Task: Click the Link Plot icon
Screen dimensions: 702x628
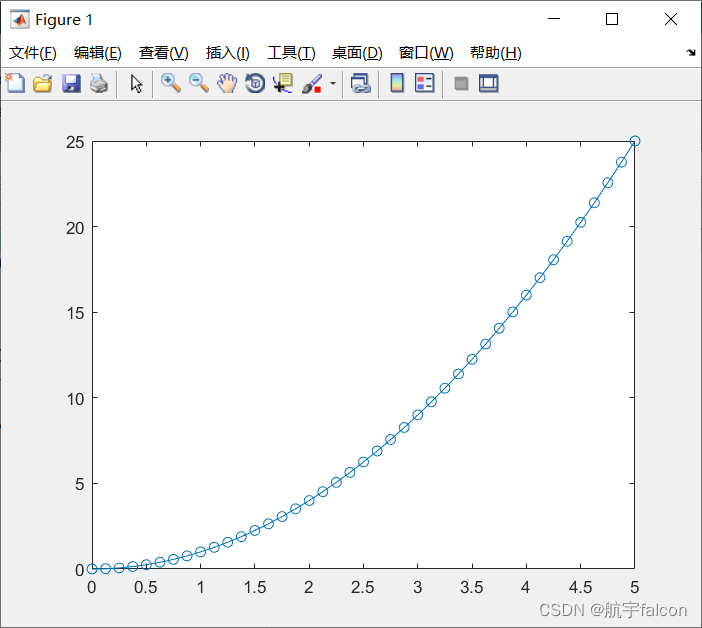Action: (x=361, y=84)
